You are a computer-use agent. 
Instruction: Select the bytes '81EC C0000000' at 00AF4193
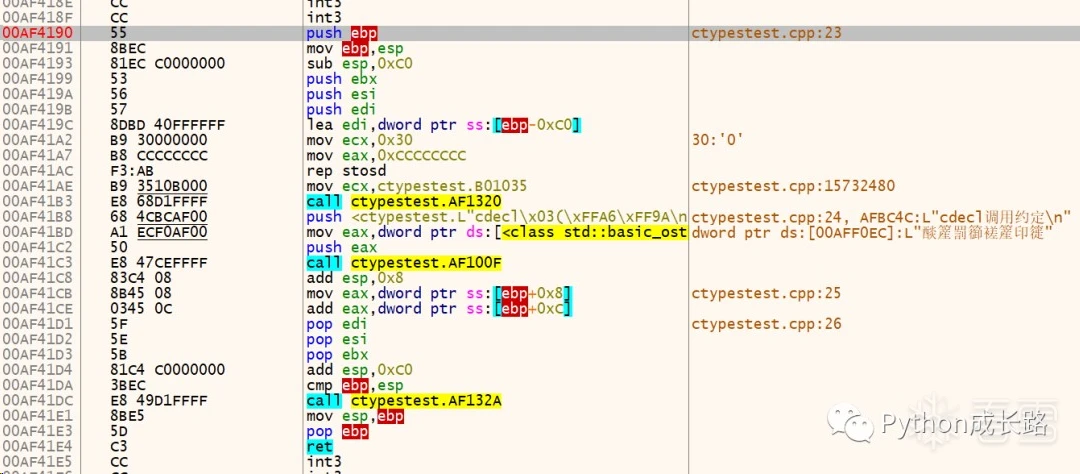point(167,63)
